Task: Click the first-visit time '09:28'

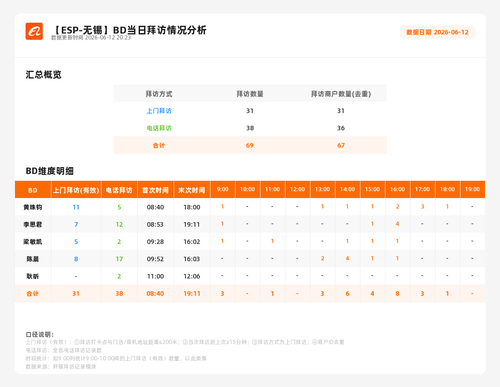Action: pyautogui.click(x=155, y=242)
